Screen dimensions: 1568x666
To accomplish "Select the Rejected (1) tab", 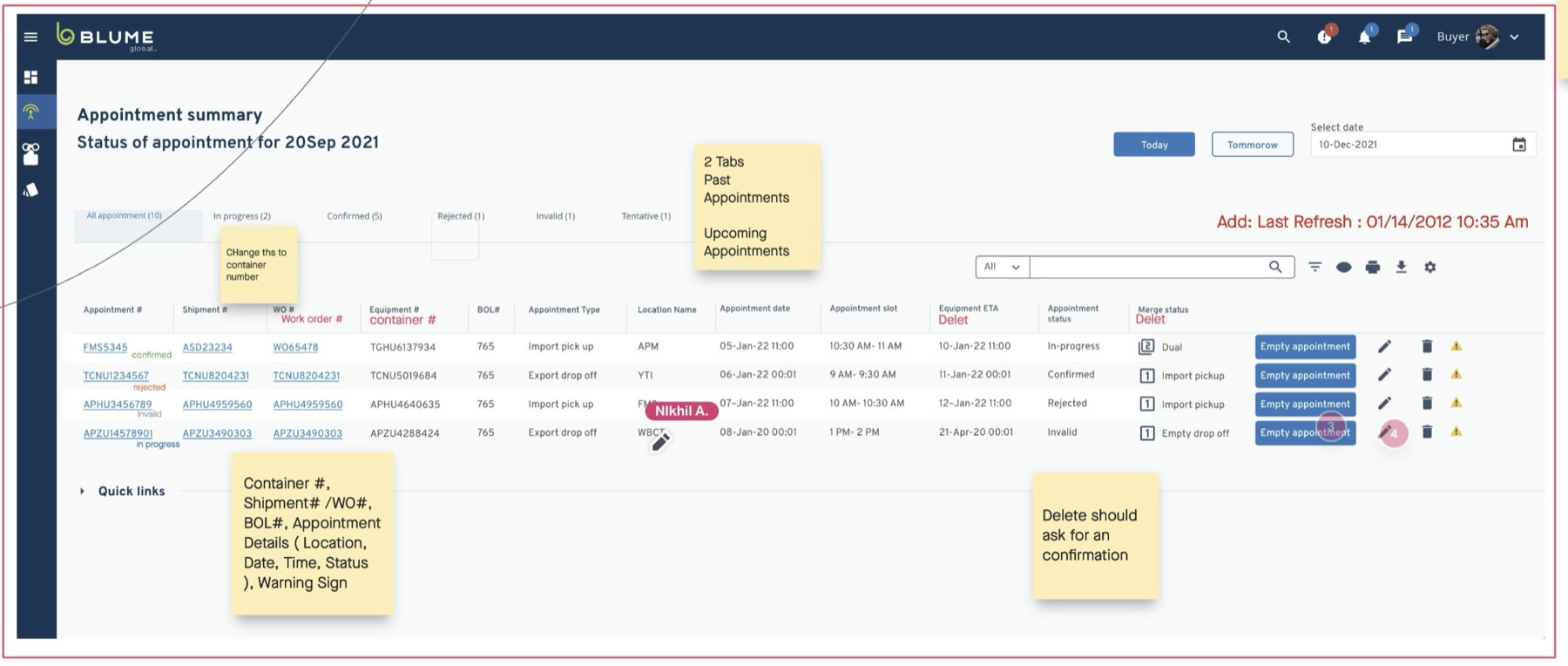I will [461, 216].
